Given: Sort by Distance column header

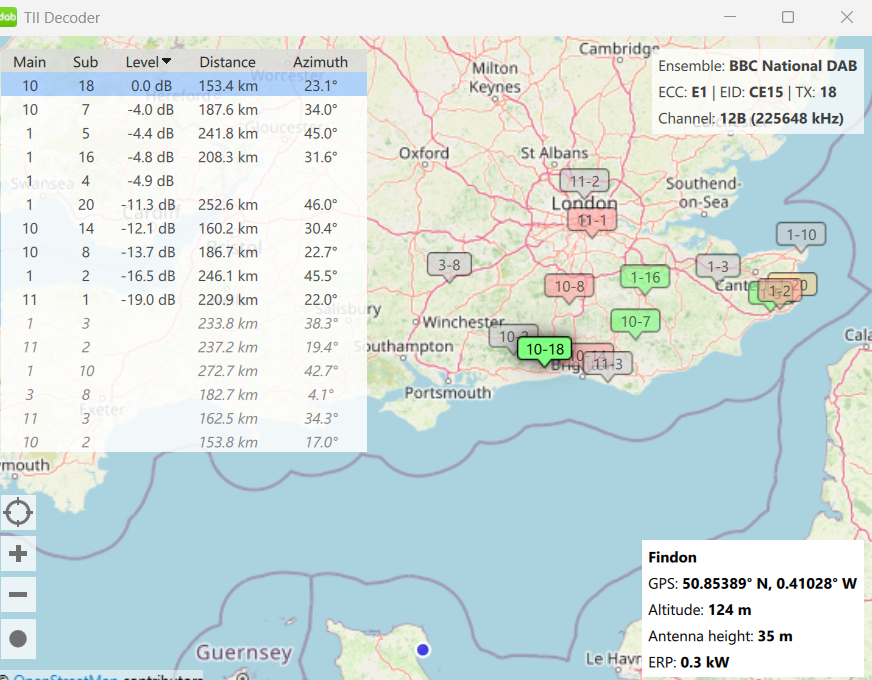Looking at the screenshot, I should click(x=227, y=62).
